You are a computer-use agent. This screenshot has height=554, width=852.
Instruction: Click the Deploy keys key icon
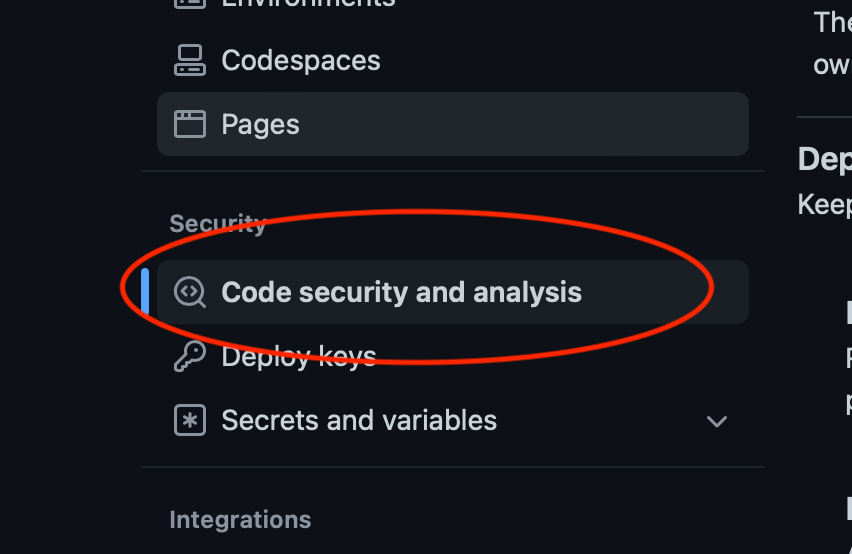pos(190,356)
